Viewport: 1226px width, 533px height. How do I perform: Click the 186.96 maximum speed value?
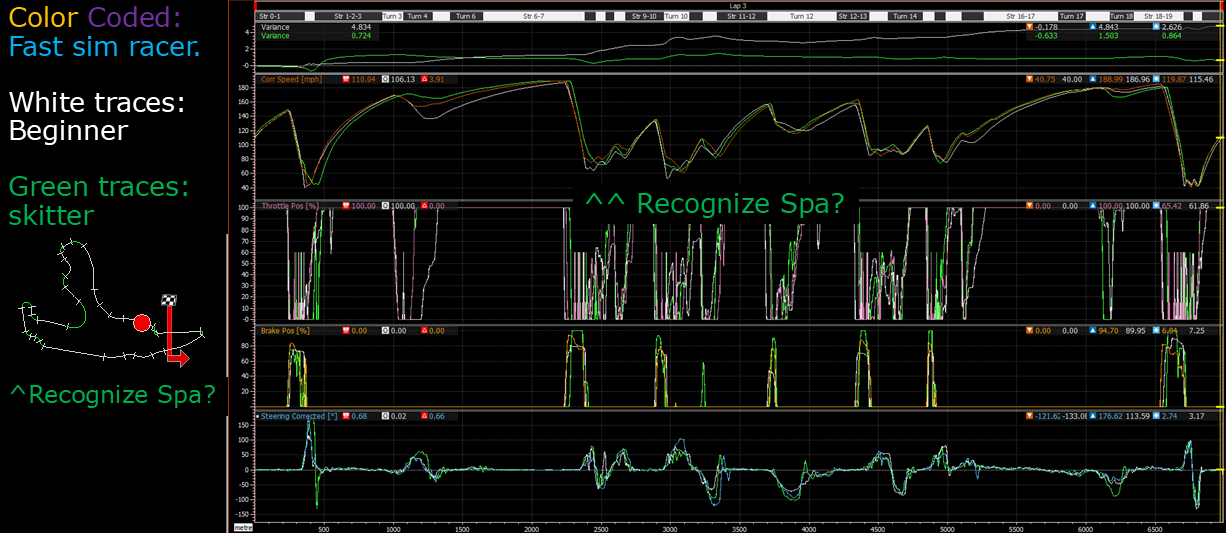pyautogui.click(x=1137, y=78)
